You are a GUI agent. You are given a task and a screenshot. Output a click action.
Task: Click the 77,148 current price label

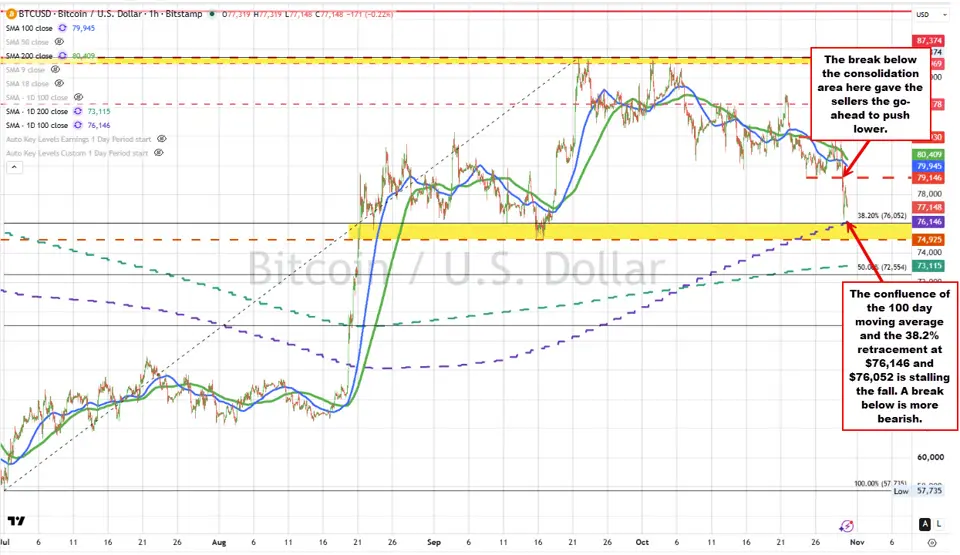[929, 207]
